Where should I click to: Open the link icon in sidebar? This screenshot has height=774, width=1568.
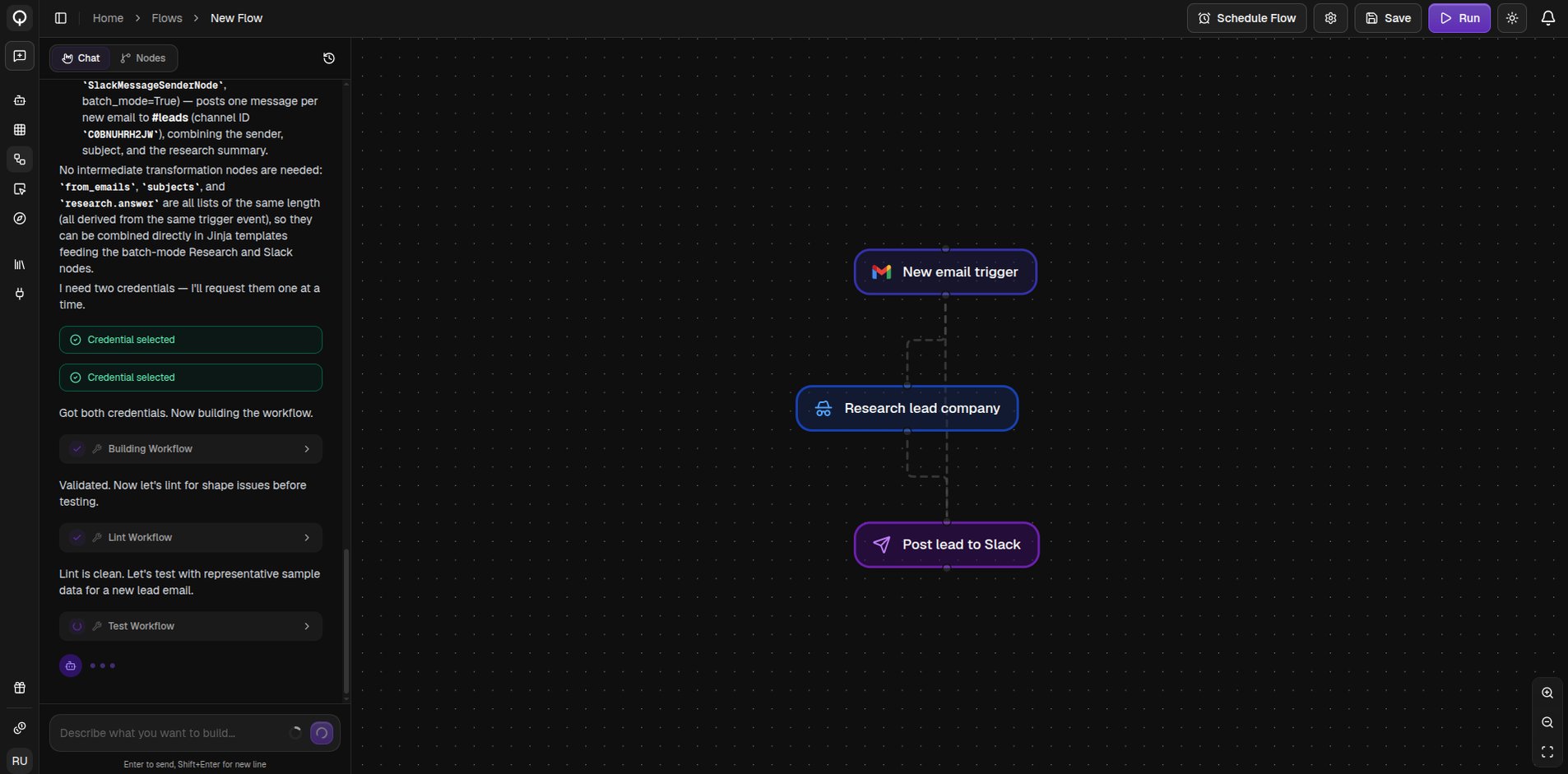point(20,729)
